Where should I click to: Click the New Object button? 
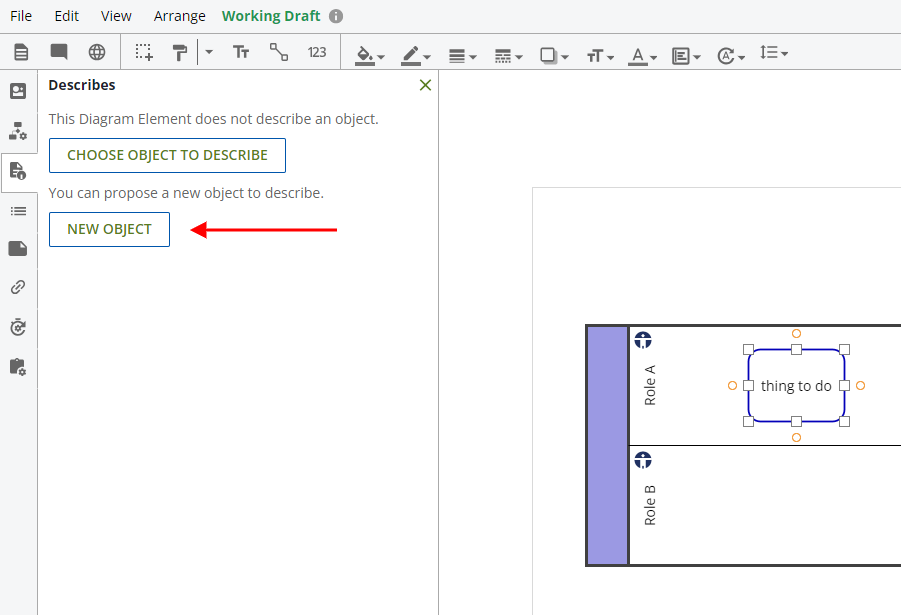[109, 229]
